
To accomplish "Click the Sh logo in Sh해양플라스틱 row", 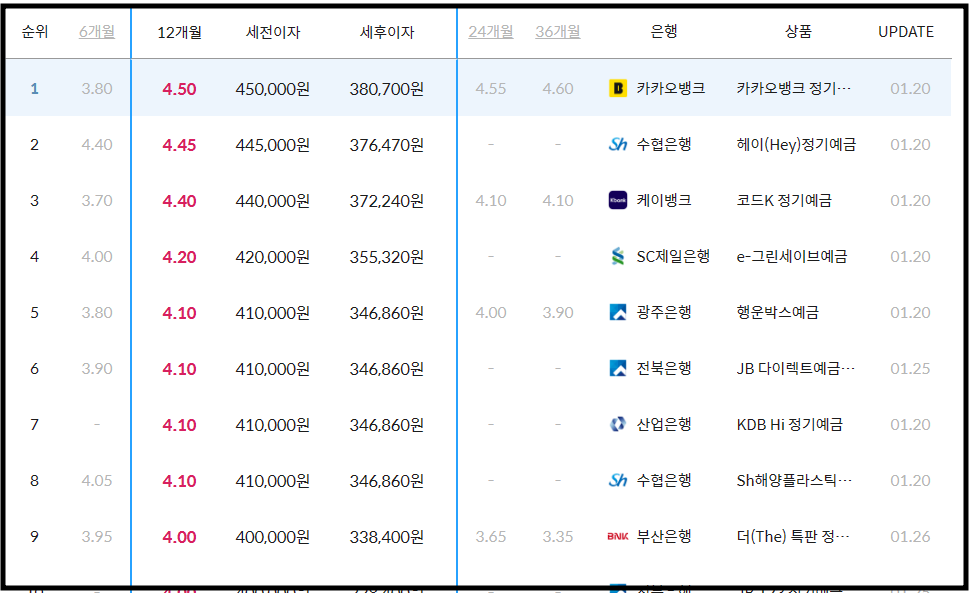I will pos(617,480).
